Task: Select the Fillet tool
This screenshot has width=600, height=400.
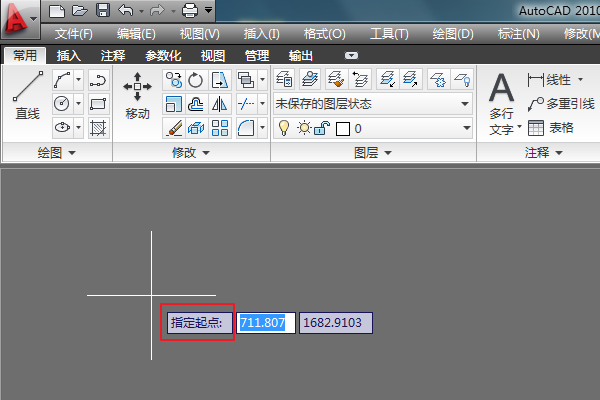Action: click(x=246, y=127)
